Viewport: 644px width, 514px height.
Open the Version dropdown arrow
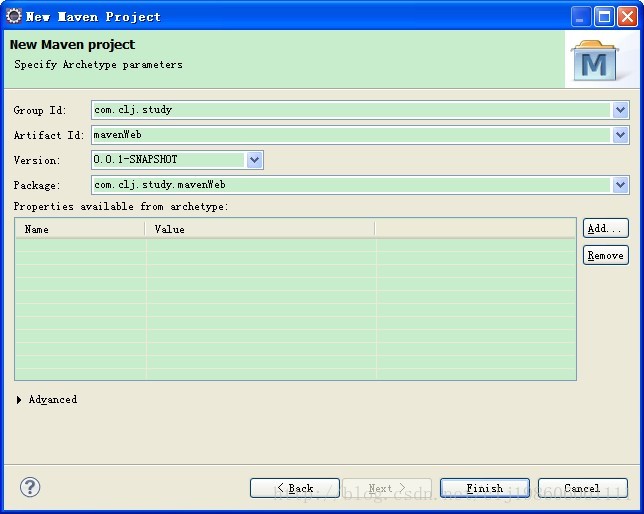click(255, 160)
